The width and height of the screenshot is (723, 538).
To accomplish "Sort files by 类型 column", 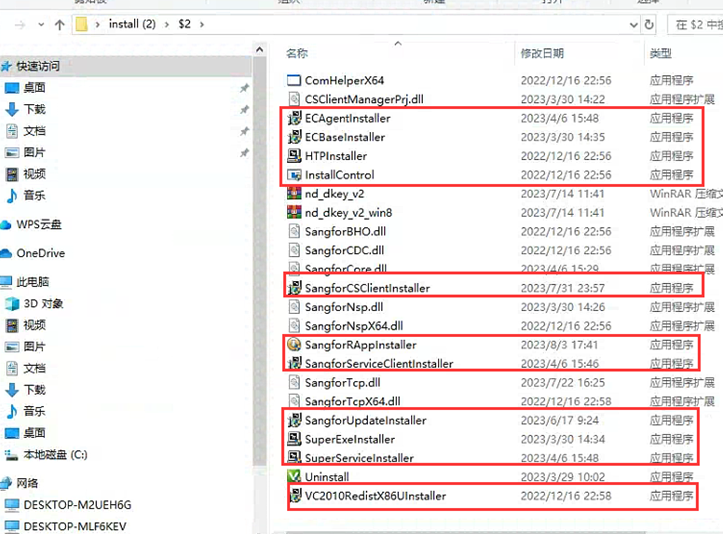I will [660, 53].
